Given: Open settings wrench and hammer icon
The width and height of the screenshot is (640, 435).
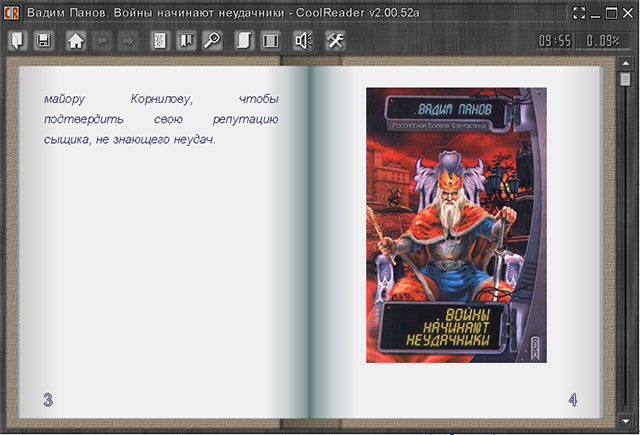Looking at the screenshot, I should point(335,40).
